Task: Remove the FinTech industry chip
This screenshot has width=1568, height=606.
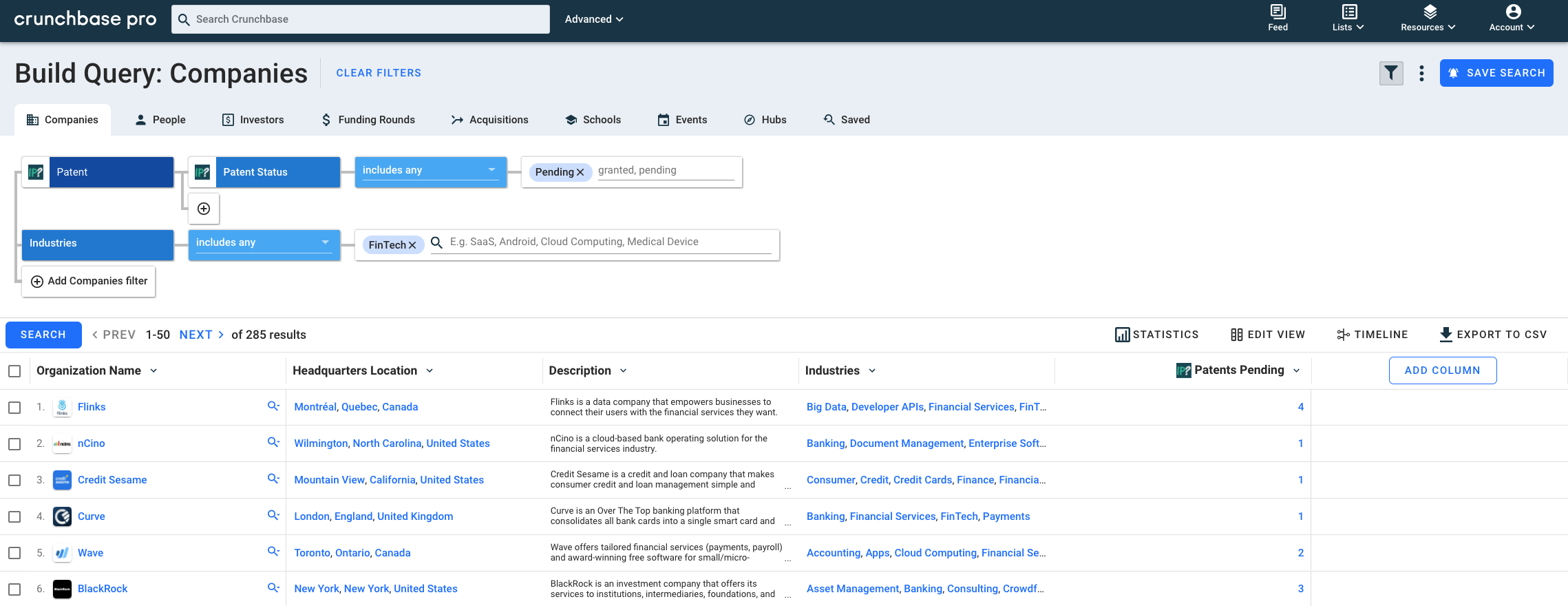Action: [412, 245]
